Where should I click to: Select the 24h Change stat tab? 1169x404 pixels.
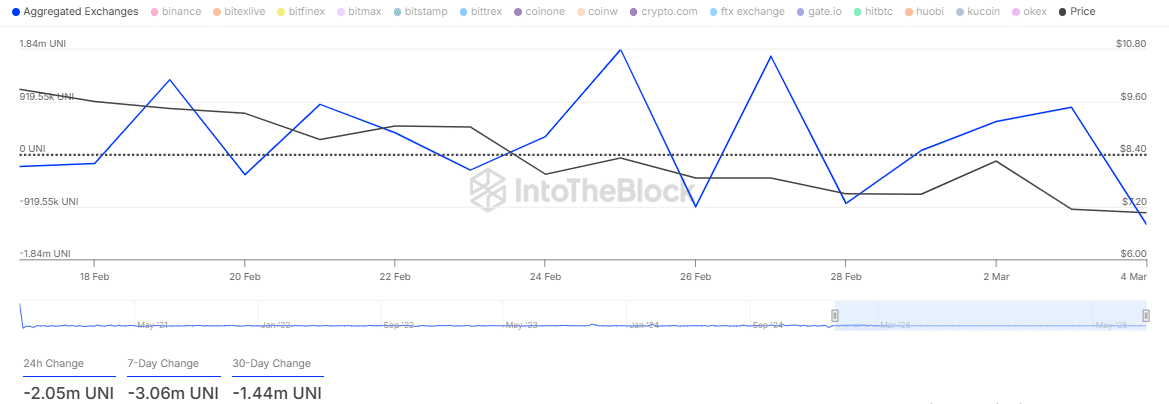click(x=54, y=363)
